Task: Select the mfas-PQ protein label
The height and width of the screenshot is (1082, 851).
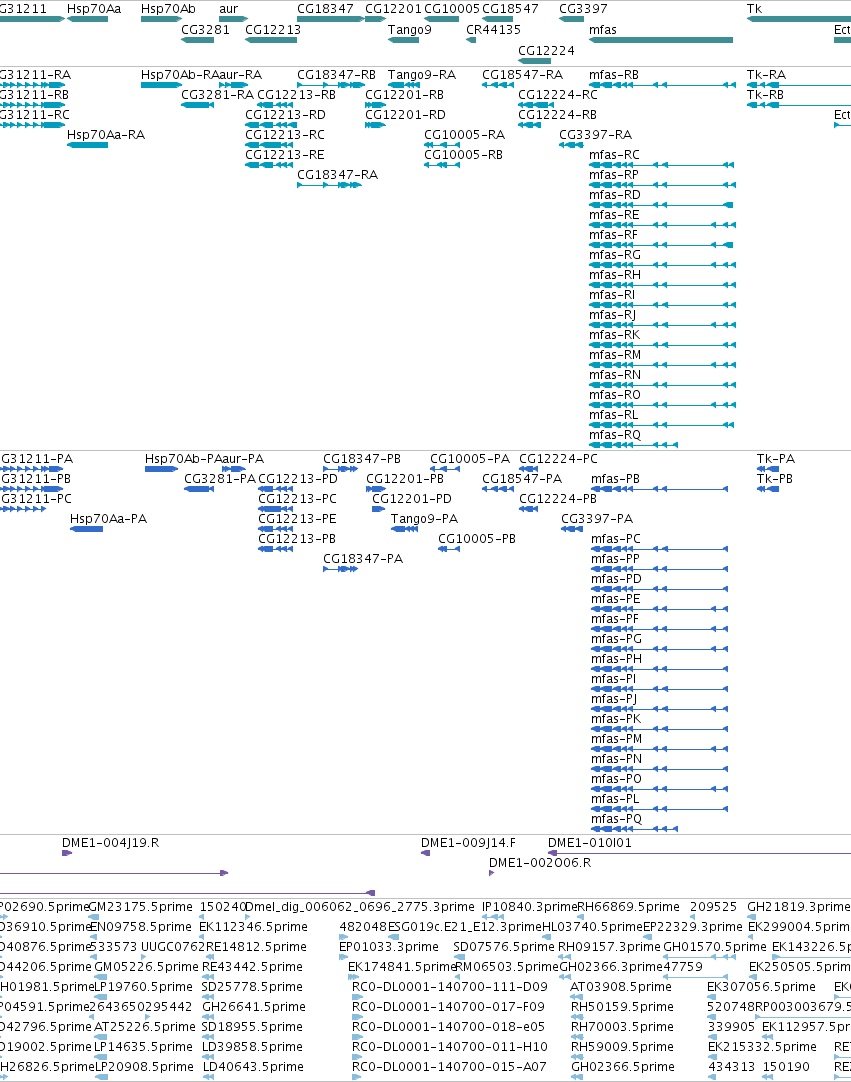Action: click(x=616, y=819)
